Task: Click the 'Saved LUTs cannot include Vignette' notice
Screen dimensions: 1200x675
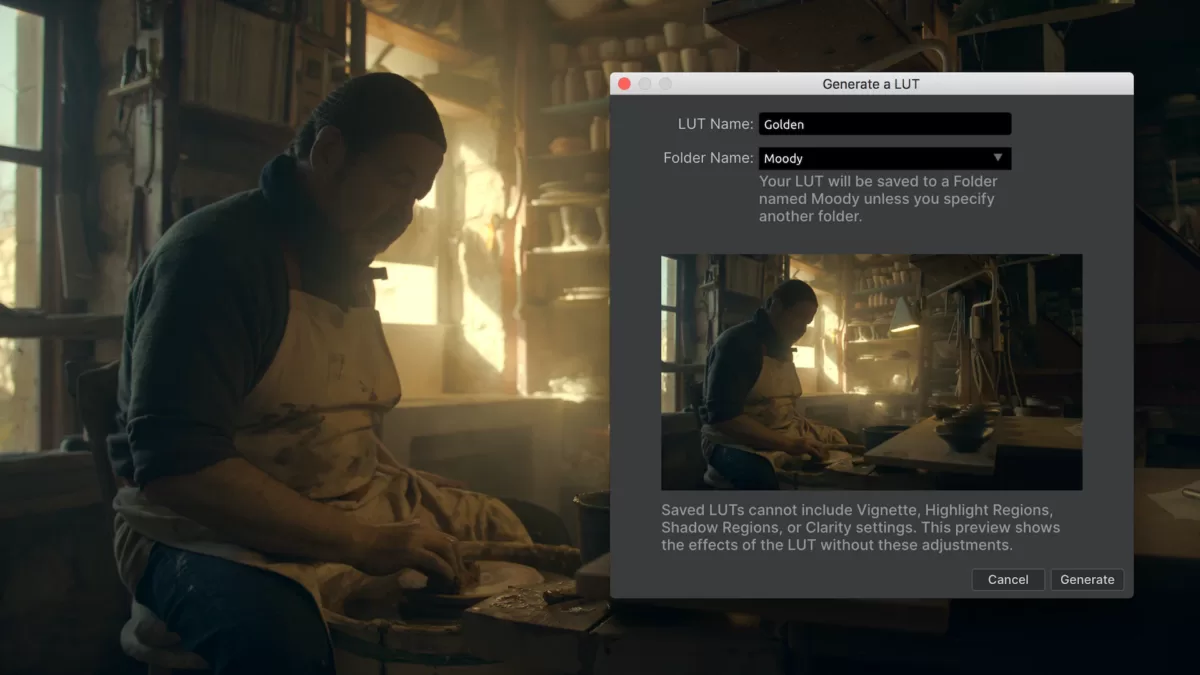Action: click(x=861, y=528)
